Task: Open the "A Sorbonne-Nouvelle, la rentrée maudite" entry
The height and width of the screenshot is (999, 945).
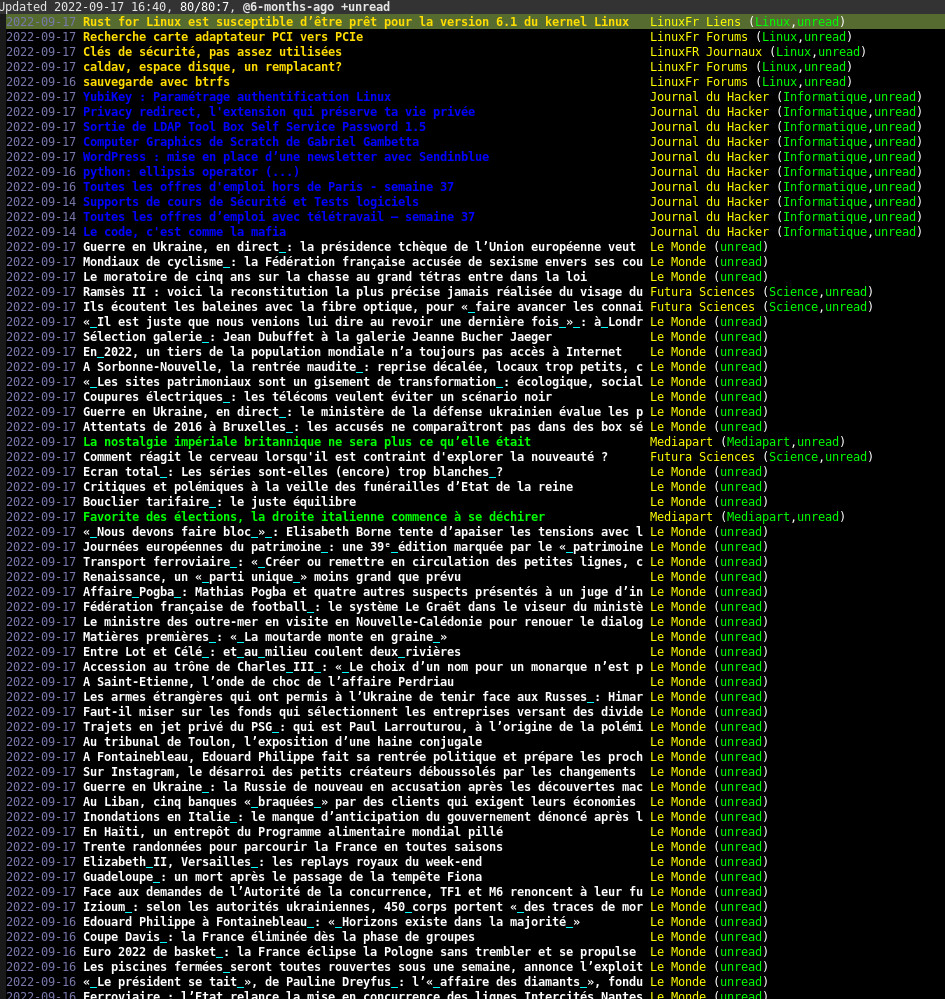Action: (363, 366)
